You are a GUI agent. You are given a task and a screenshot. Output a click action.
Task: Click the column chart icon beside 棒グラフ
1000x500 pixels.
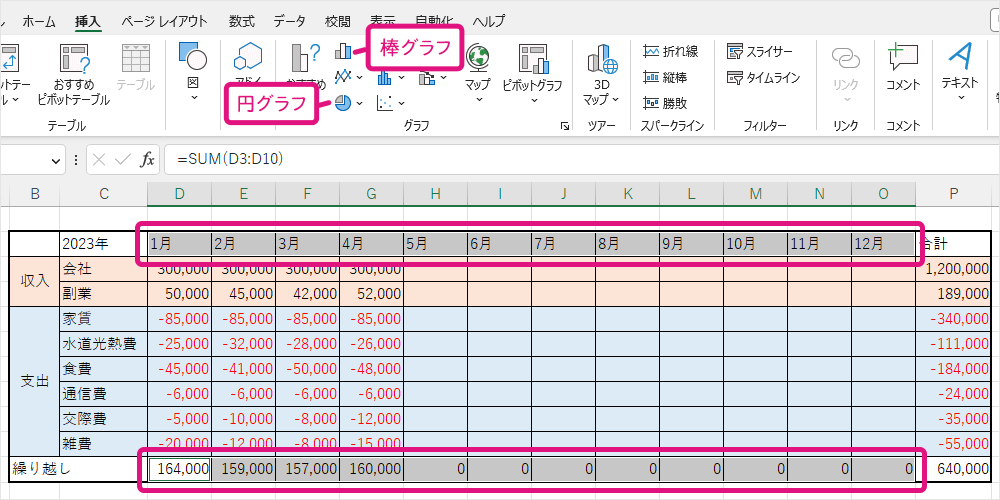point(343,52)
